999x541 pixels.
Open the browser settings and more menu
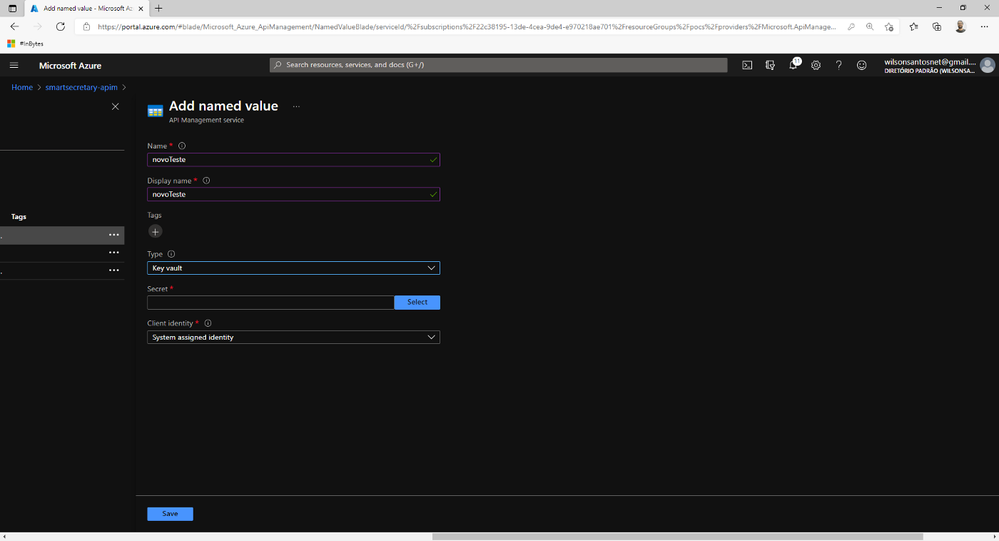(984, 27)
